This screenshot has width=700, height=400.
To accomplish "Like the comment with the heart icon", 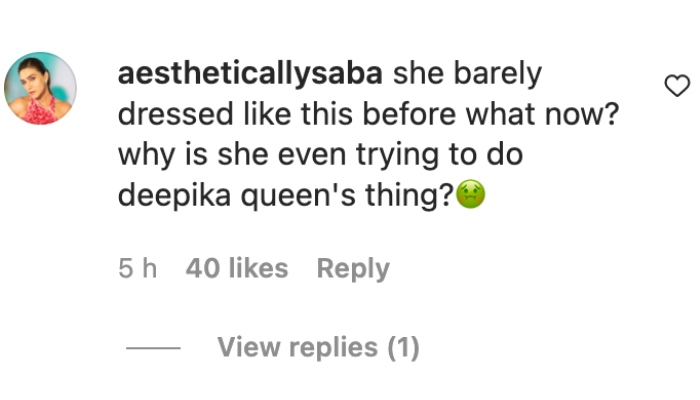I will 677,88.
